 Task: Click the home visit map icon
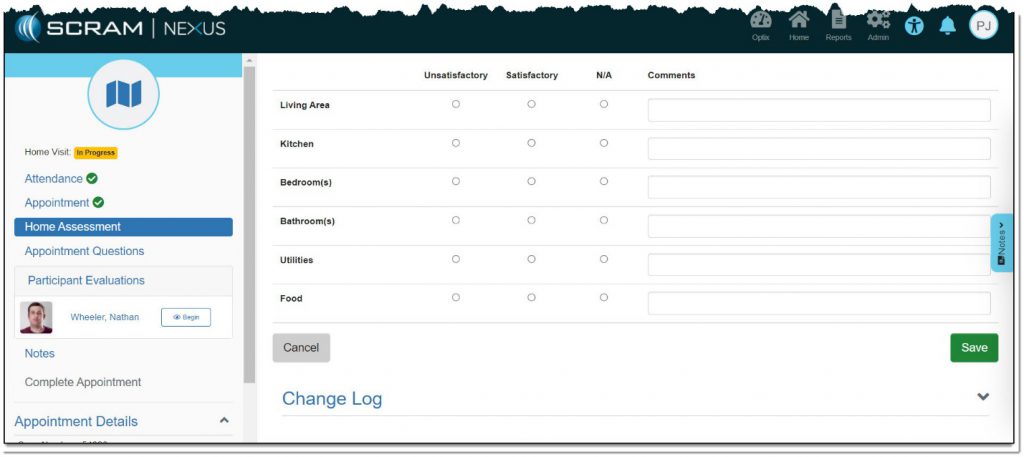coord(123,94)
